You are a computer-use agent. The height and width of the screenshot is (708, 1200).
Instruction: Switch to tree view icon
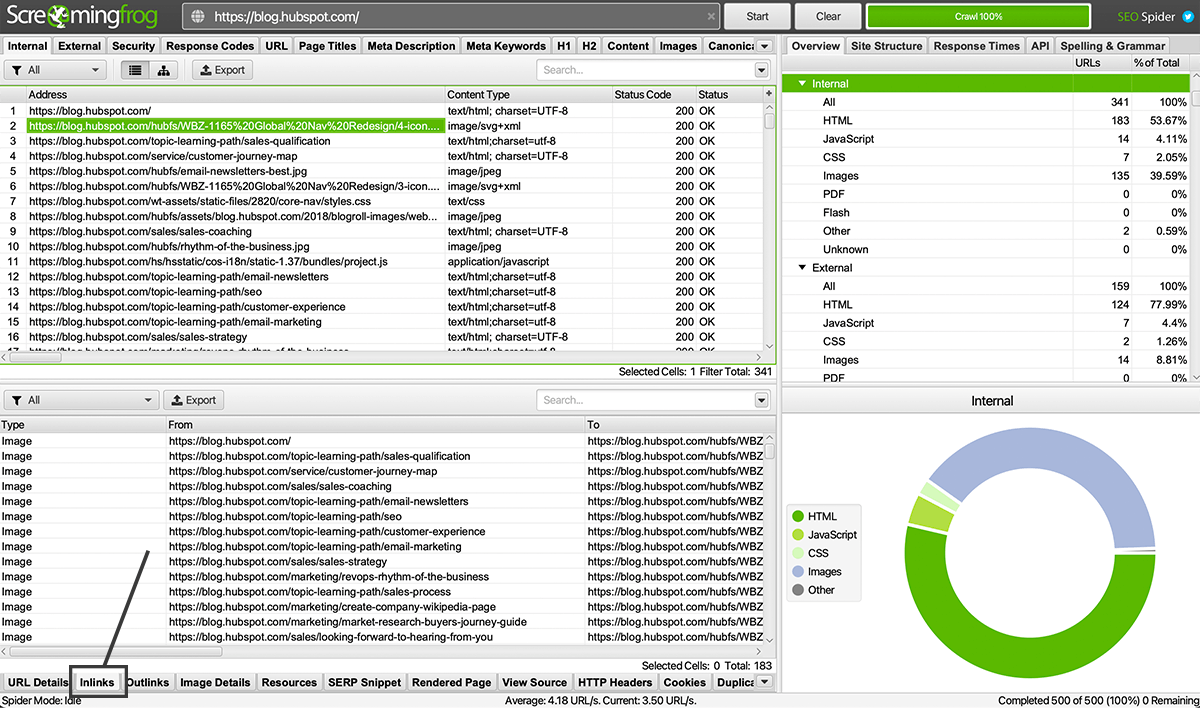(163, 70)
